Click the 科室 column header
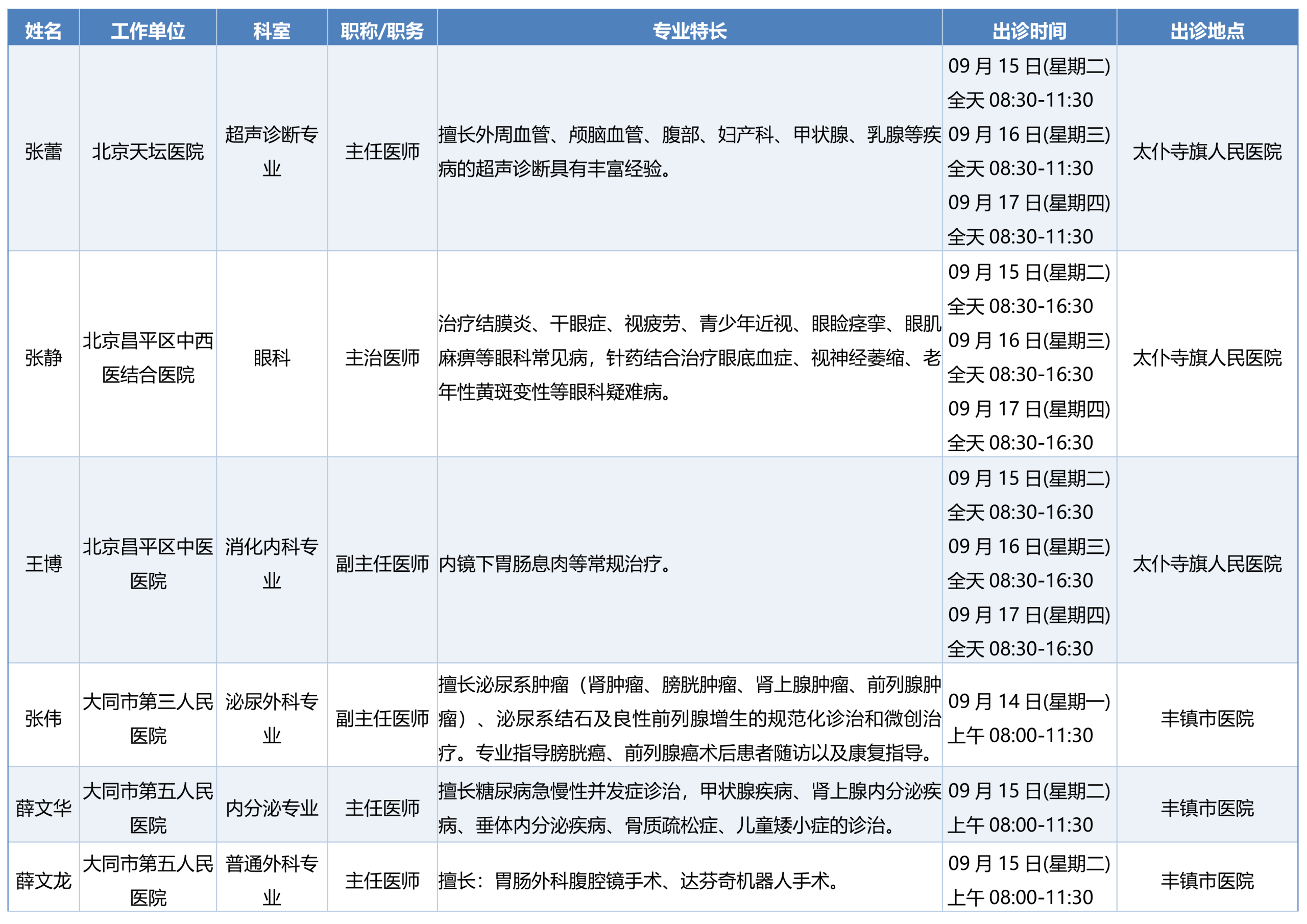The width and height of the screenshot is (1307, 924). pyautogui.click(x=272, y=30)
